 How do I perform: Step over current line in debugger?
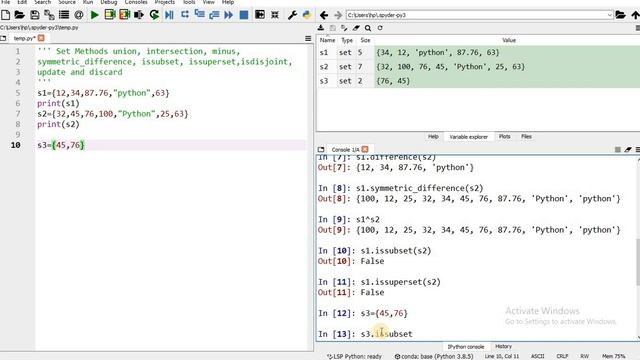[x=185, y=14]
